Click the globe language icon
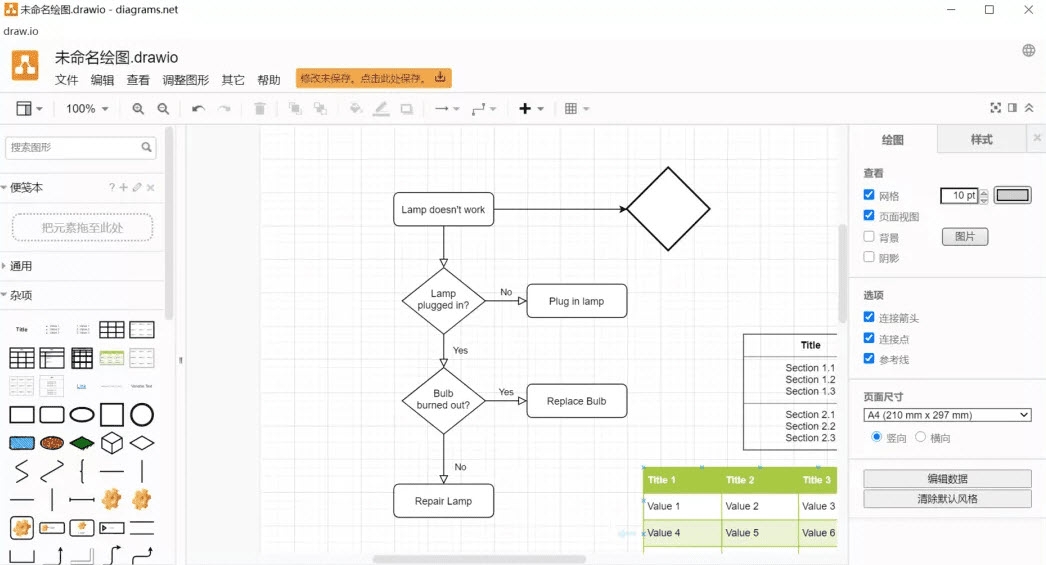 [x=1028, y=51]
